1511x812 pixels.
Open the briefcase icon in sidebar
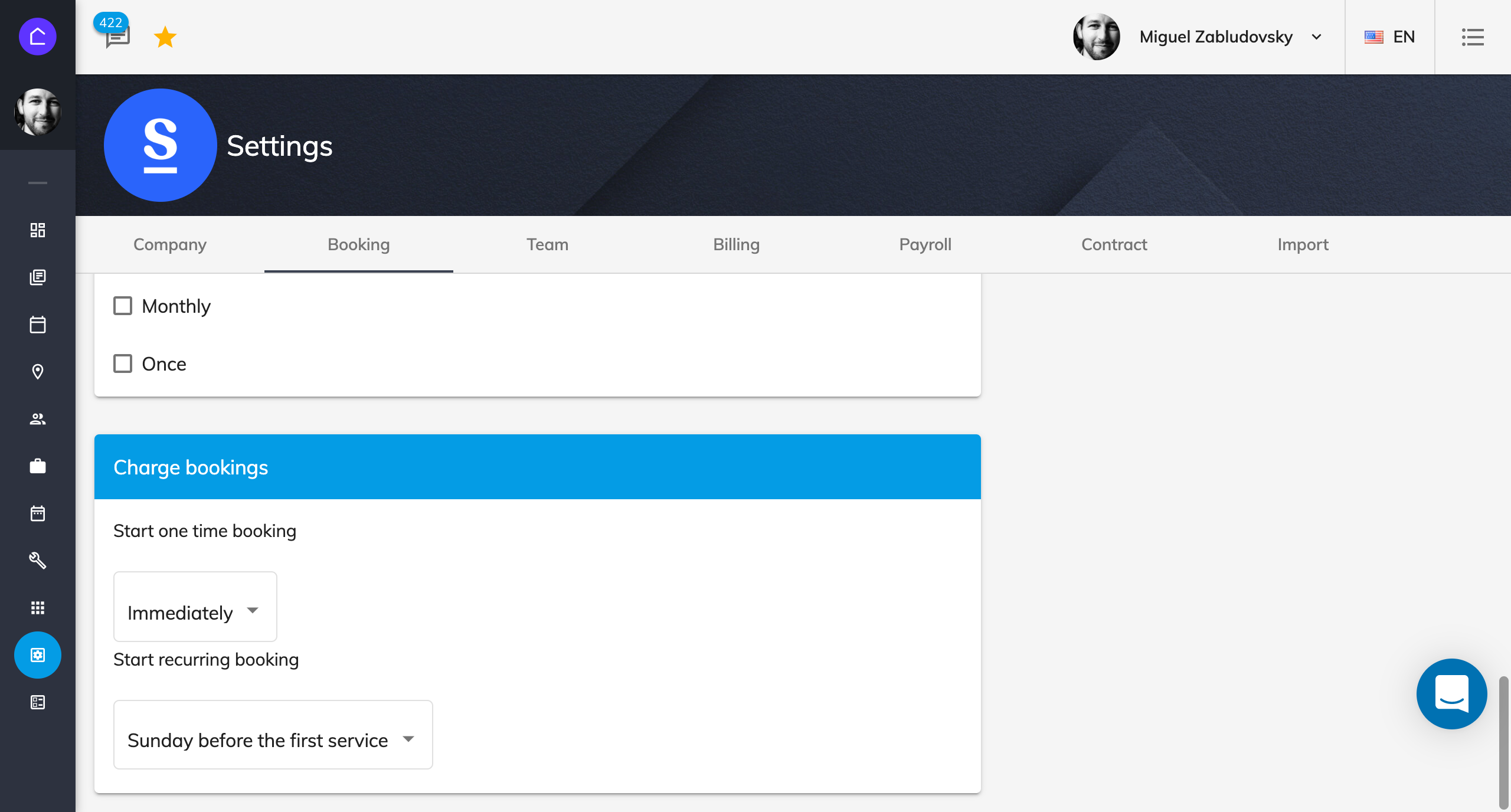(38, 466)
